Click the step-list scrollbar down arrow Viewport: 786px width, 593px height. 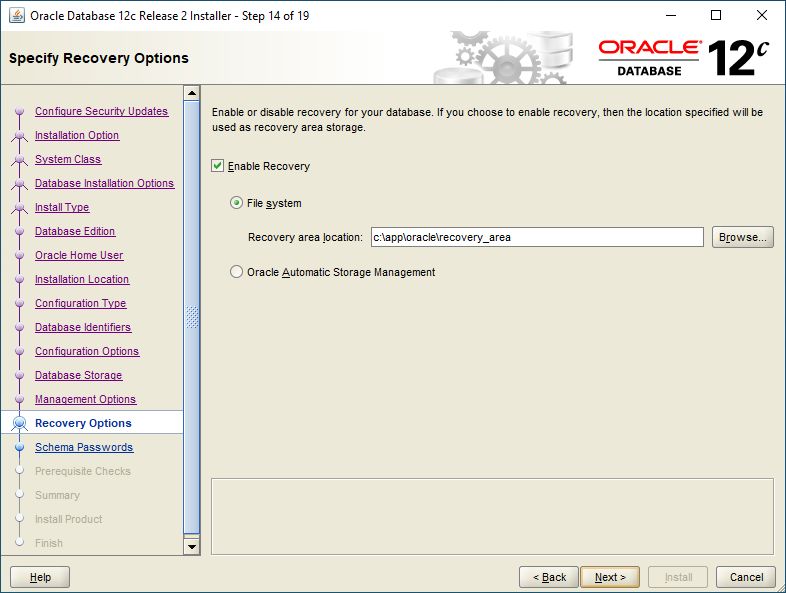[192, 546]
